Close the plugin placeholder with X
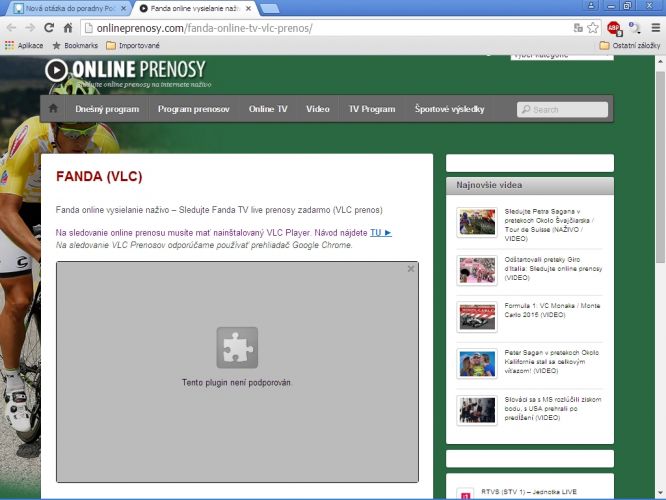 point(411,268)
